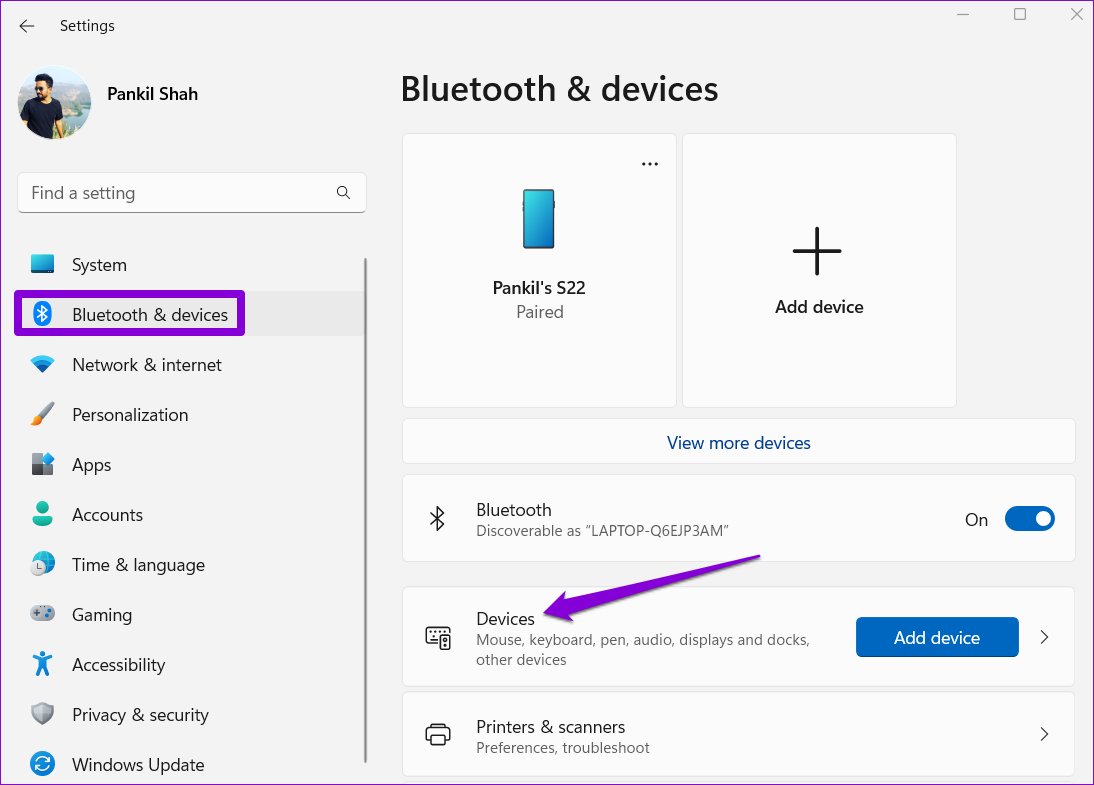Click the Gaming controller icon
1094x785 pixels.
(x=42, y=615)
